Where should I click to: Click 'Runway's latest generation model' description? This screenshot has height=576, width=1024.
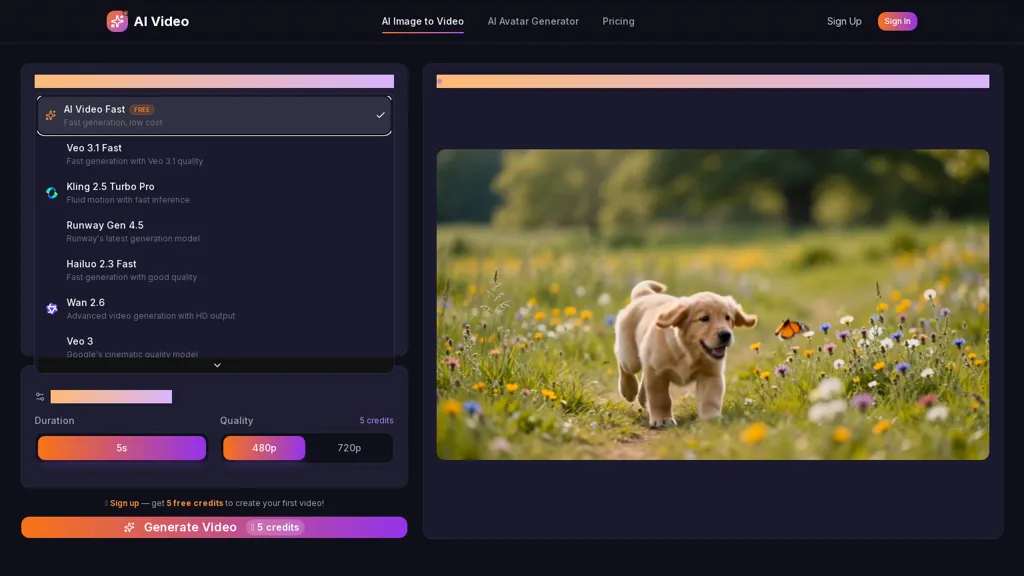click(x=133, y=238)
